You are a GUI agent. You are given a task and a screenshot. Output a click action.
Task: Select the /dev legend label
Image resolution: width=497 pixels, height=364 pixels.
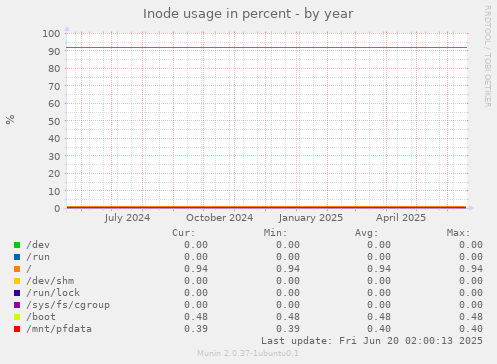coord(38,245)
